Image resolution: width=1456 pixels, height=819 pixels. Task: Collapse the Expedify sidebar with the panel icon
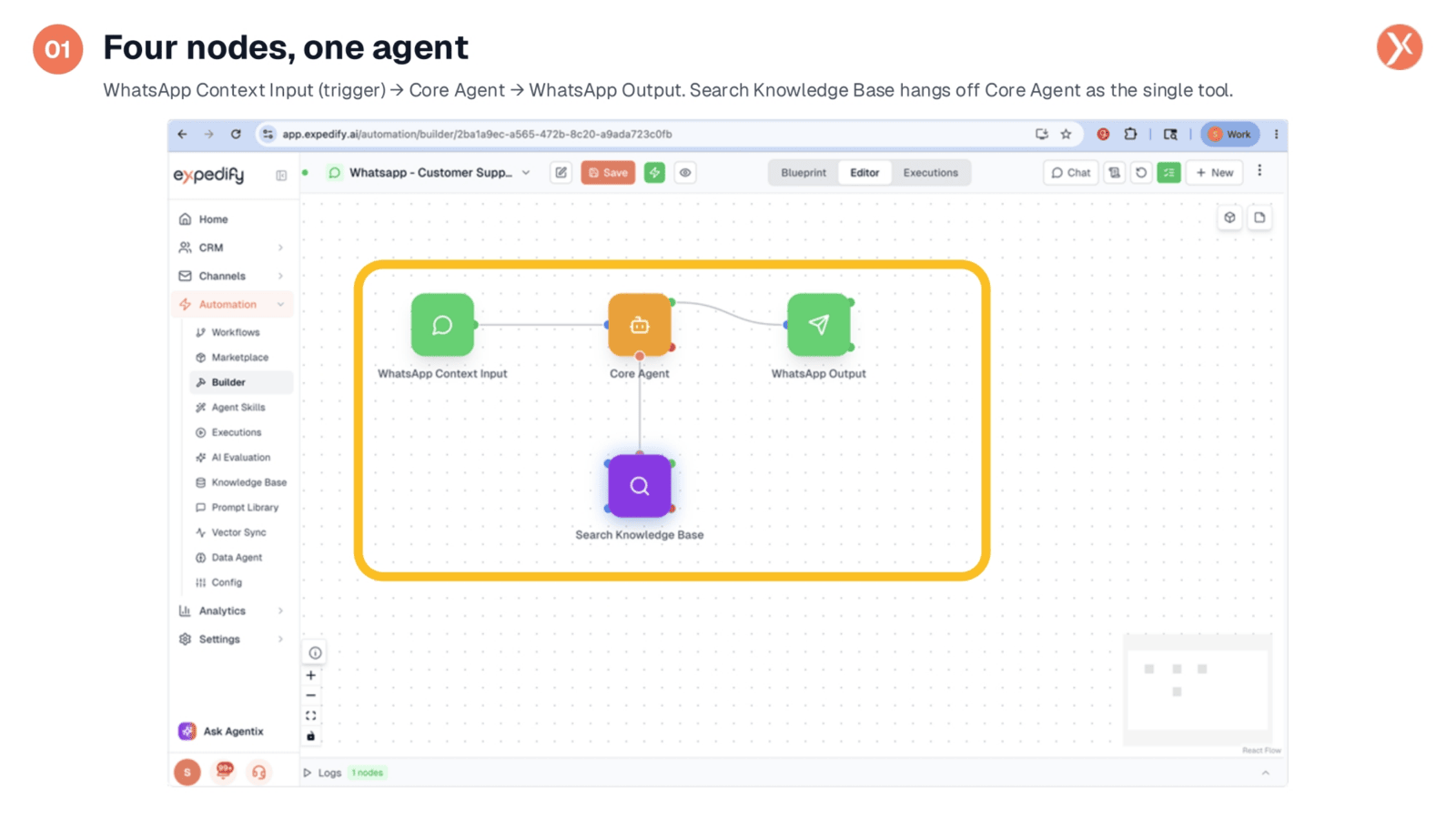[x=281, y=175]
